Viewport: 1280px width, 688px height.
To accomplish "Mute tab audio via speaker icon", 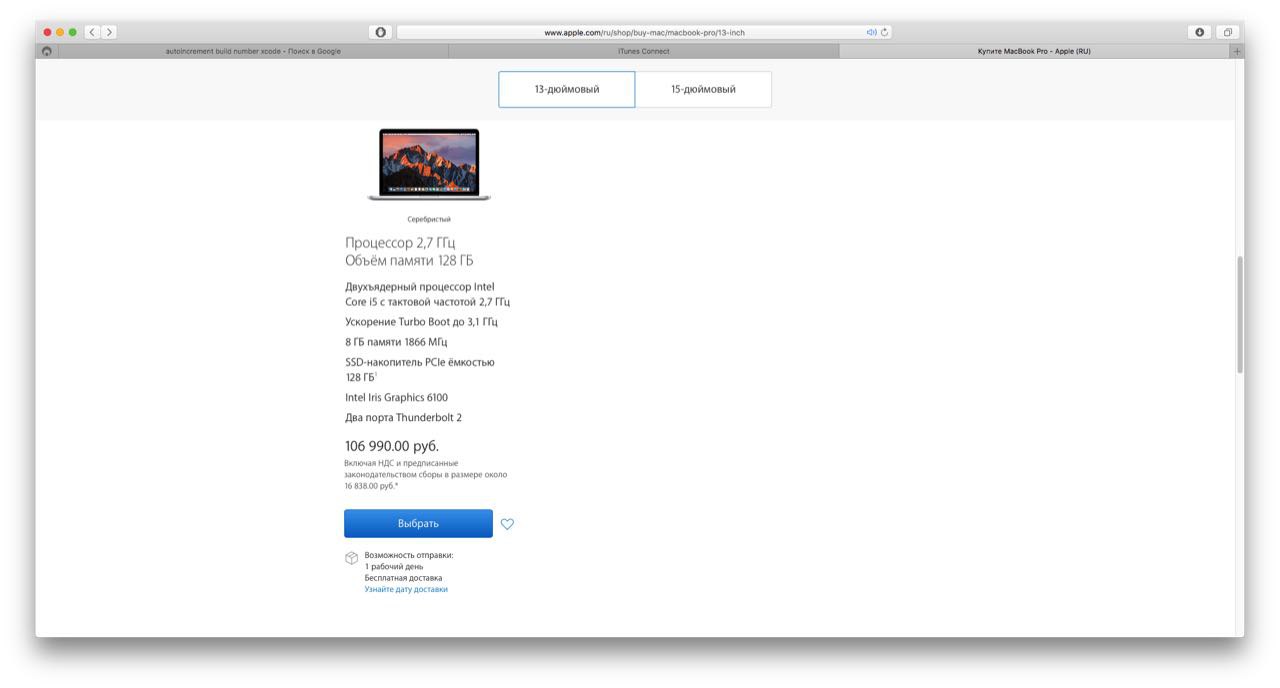I will click(872, 32).
